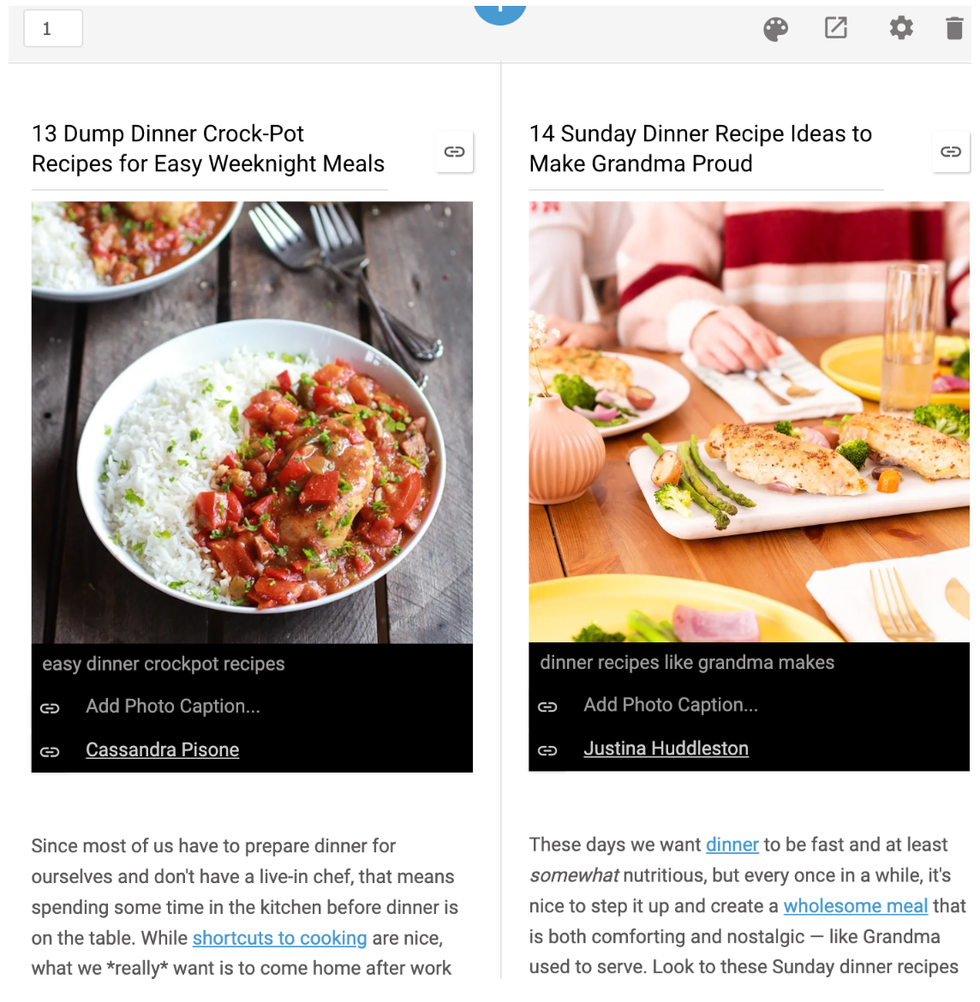
Task: Follow the wholesome meal link
Action: tap(855, 906)
